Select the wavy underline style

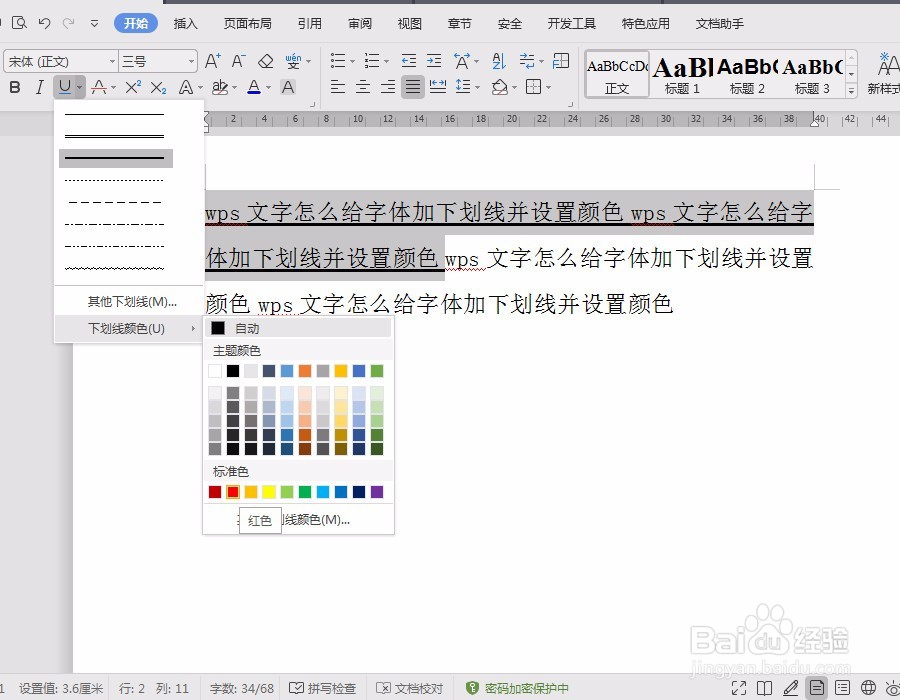pos(115,268)
